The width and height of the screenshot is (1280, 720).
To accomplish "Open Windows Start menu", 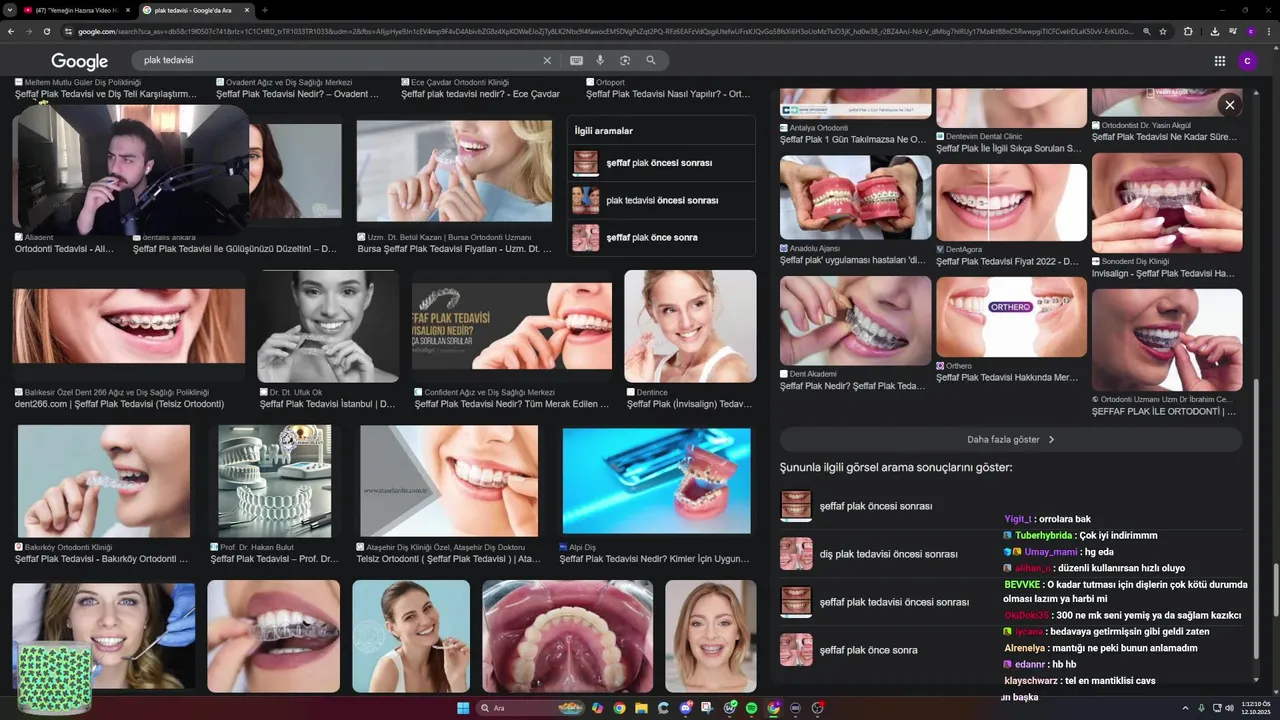I will tap(463, 708).
